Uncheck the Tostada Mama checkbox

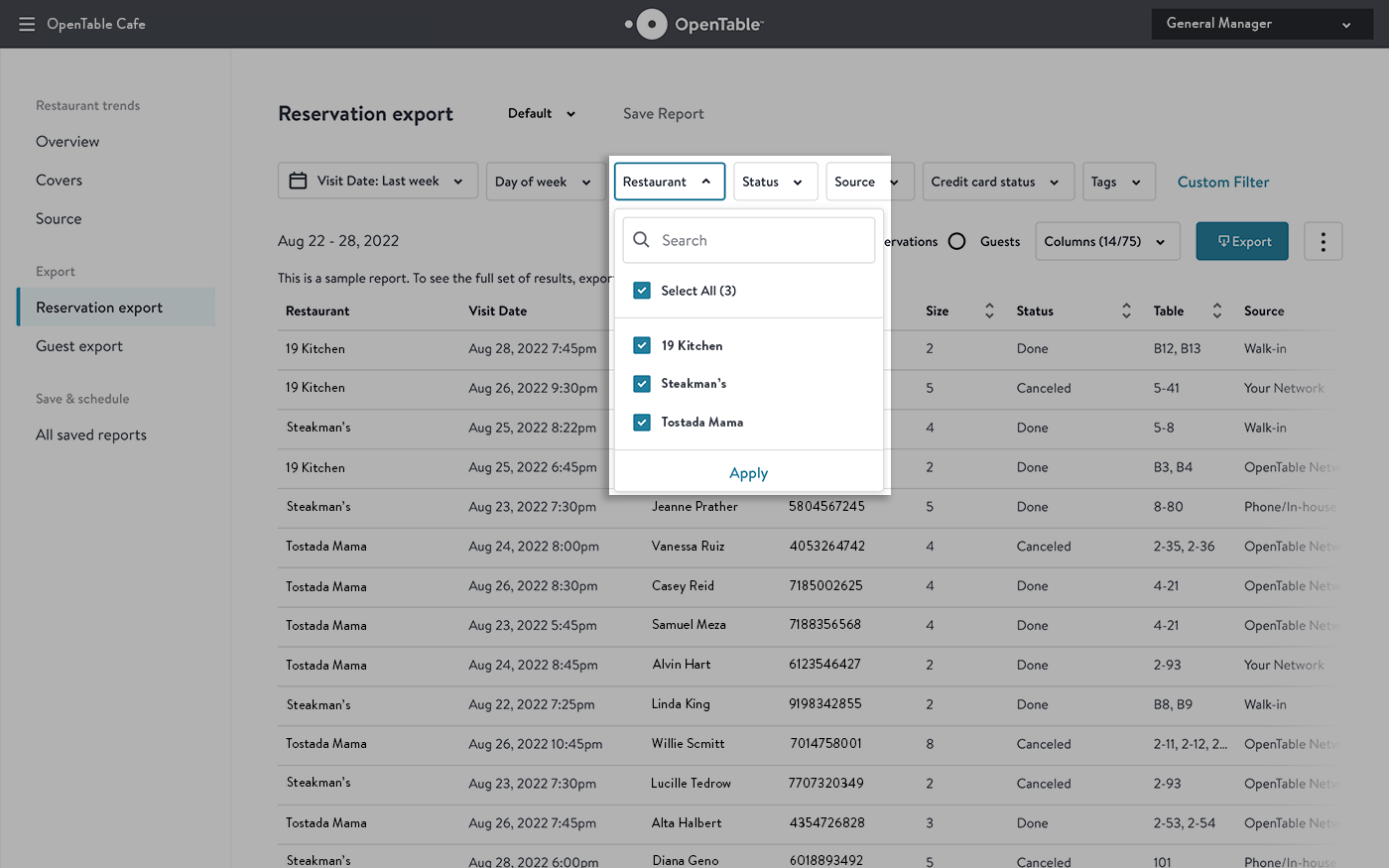[642, 422]
